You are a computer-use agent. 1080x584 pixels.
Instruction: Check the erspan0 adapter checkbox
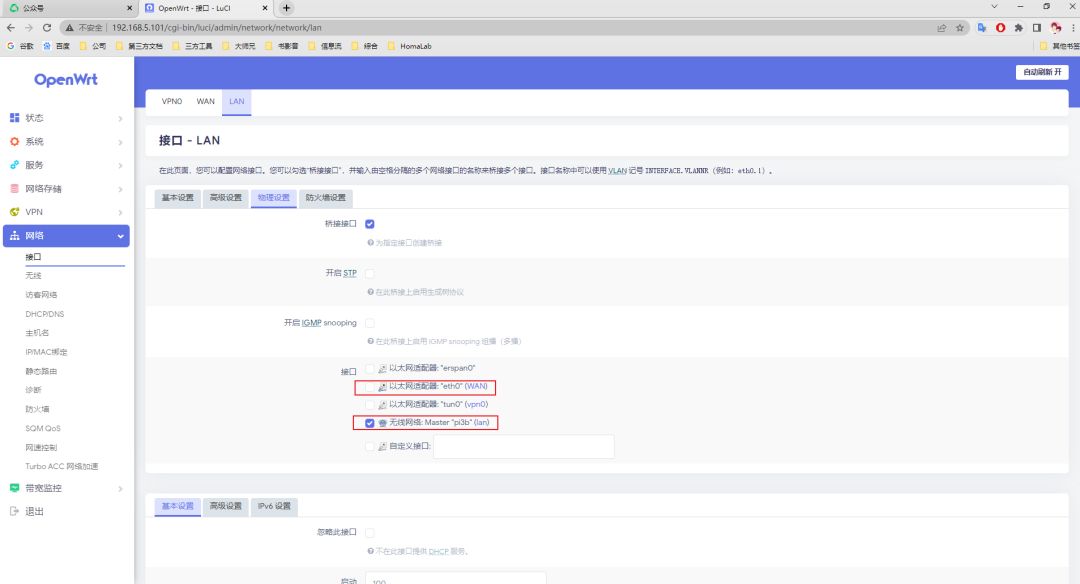[370, 368]
